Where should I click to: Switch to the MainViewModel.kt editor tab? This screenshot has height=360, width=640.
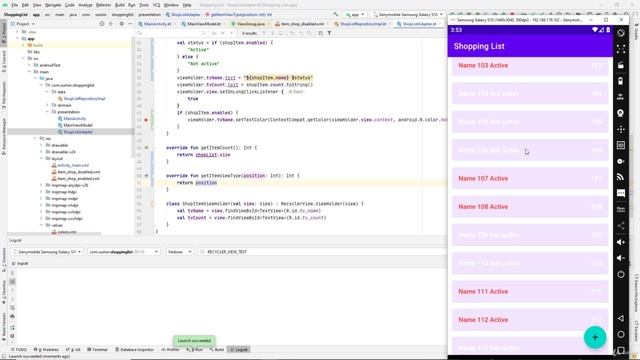(x=202, y=24)
